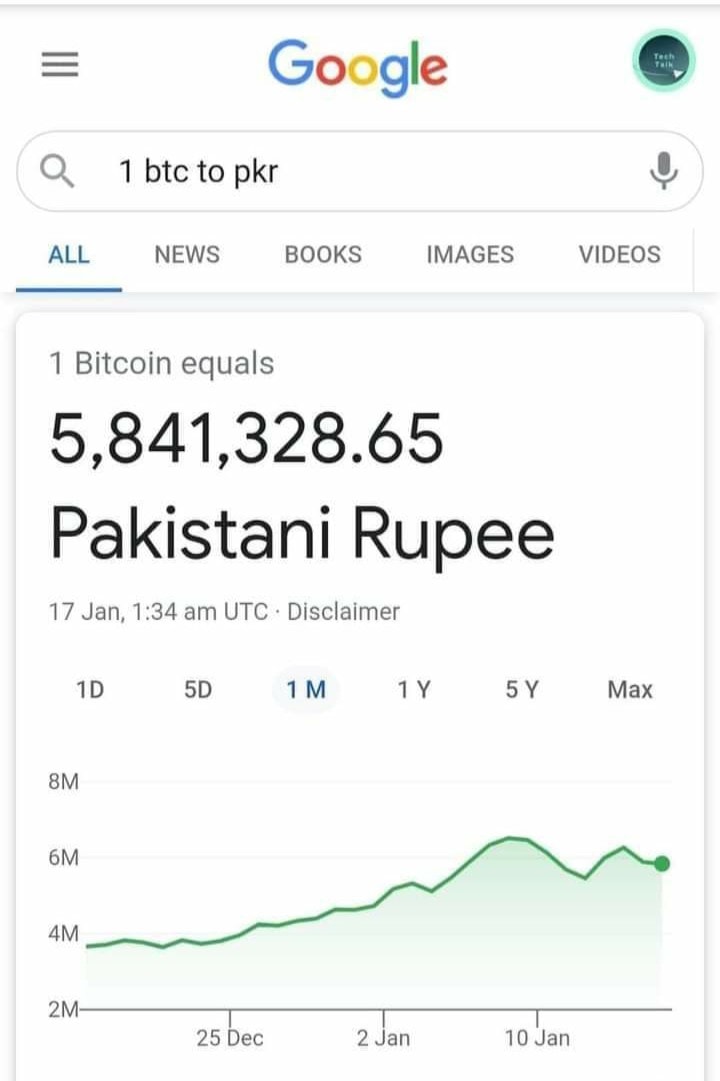
Task: Switch to the NEWS tab
Action: point(187,254)
